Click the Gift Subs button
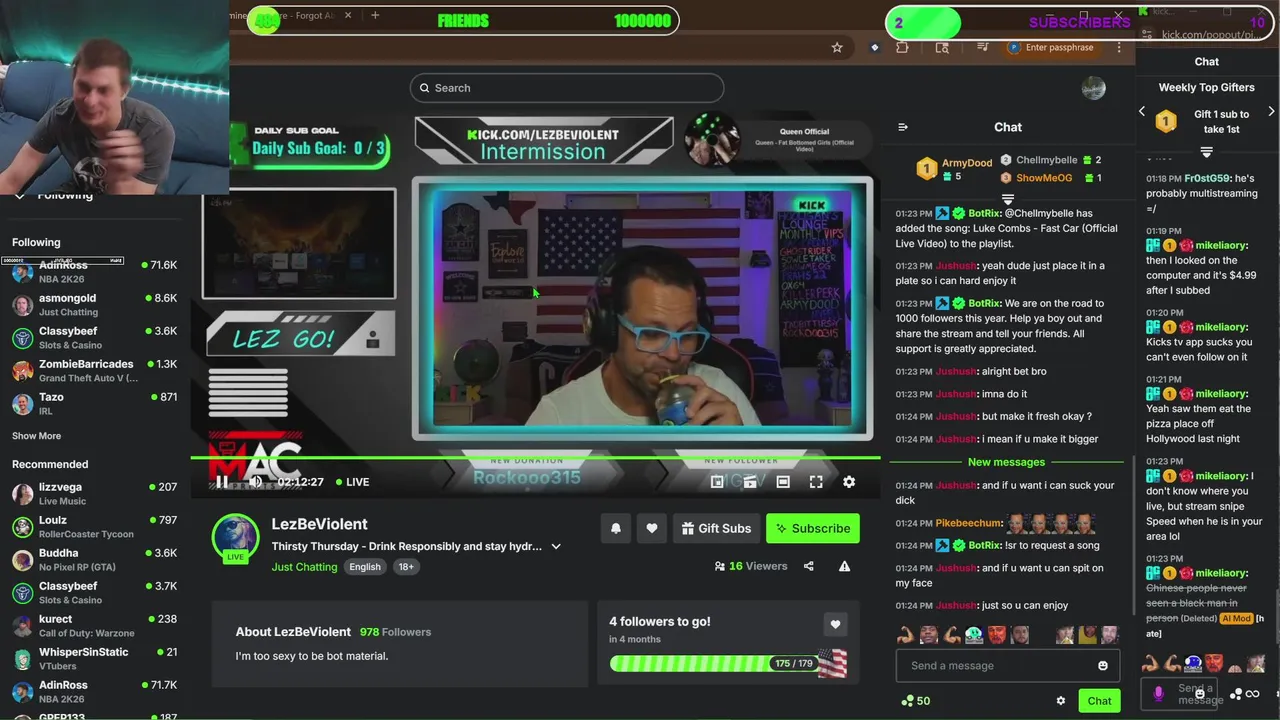The width and height of the screenshot is (1280, 720). pyautogui.click(x=716, y=528)
